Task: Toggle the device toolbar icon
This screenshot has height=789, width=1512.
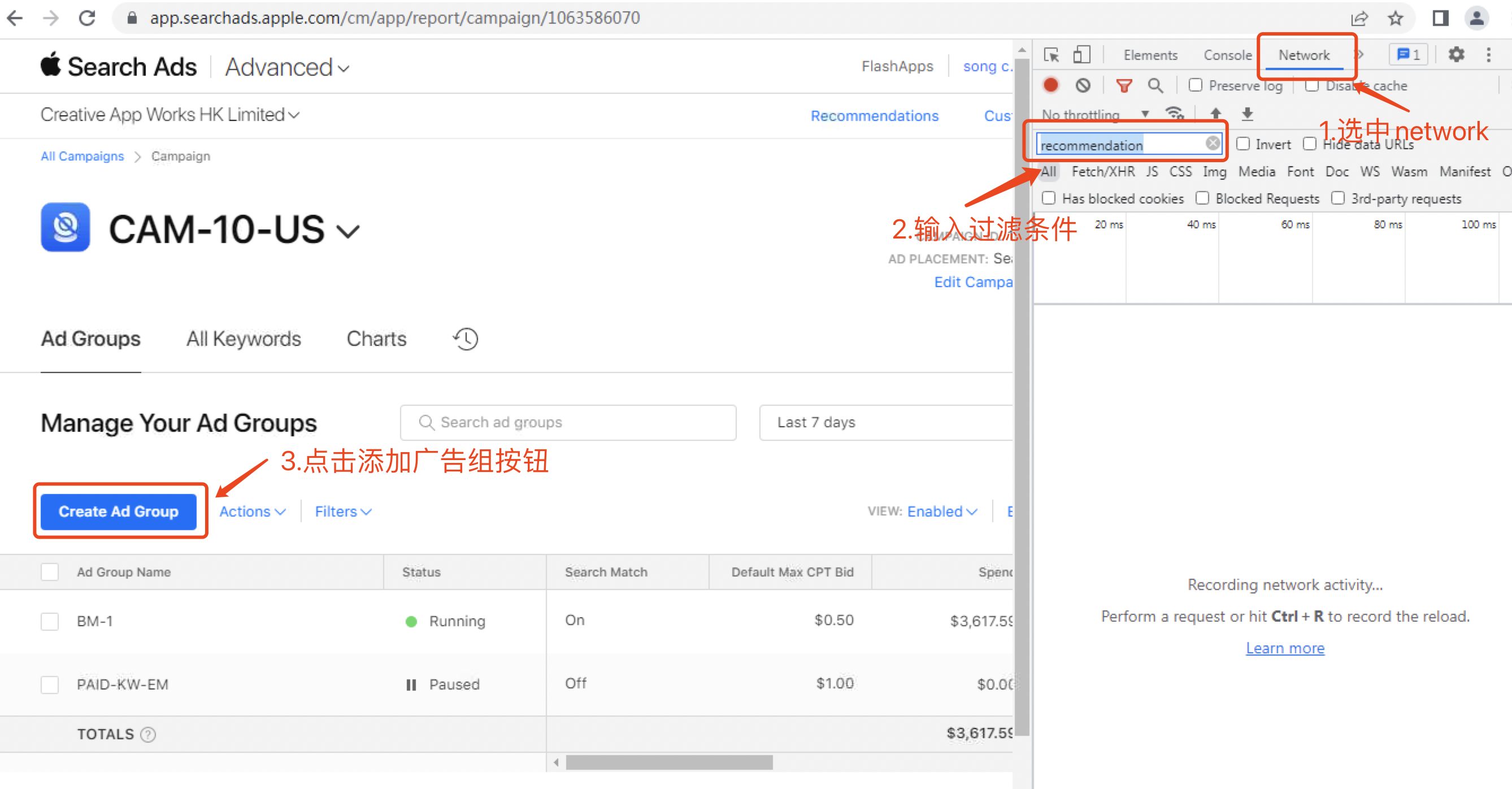Action: coord(1081,55)
